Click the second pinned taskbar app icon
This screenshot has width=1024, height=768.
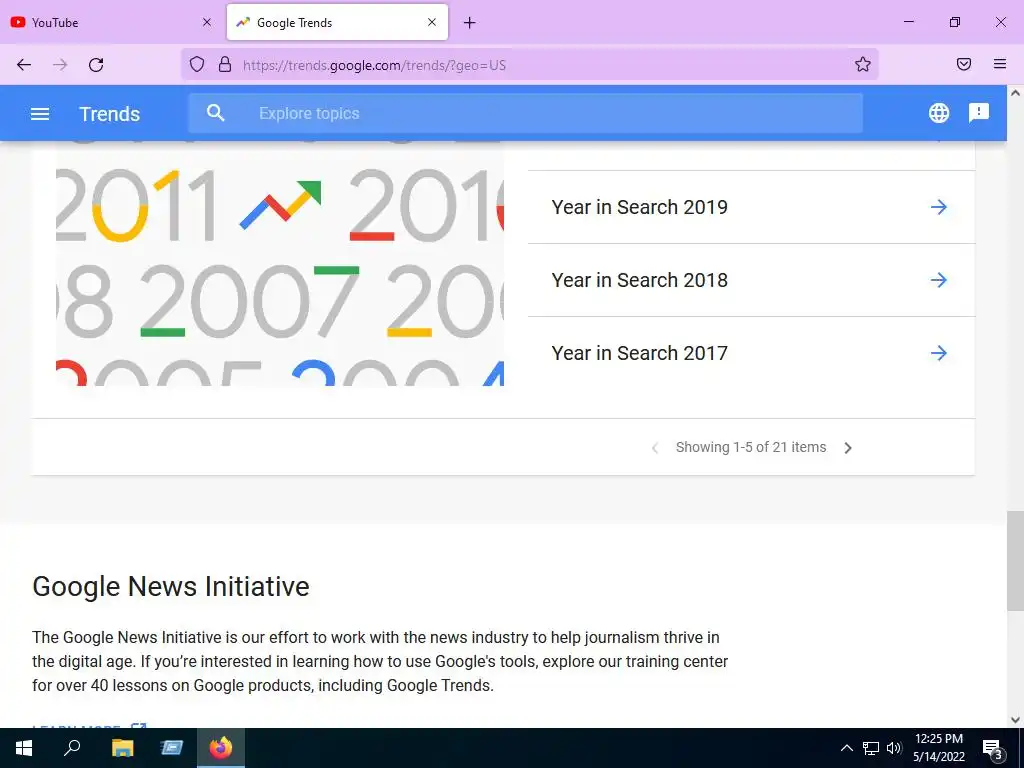[171, 748]
